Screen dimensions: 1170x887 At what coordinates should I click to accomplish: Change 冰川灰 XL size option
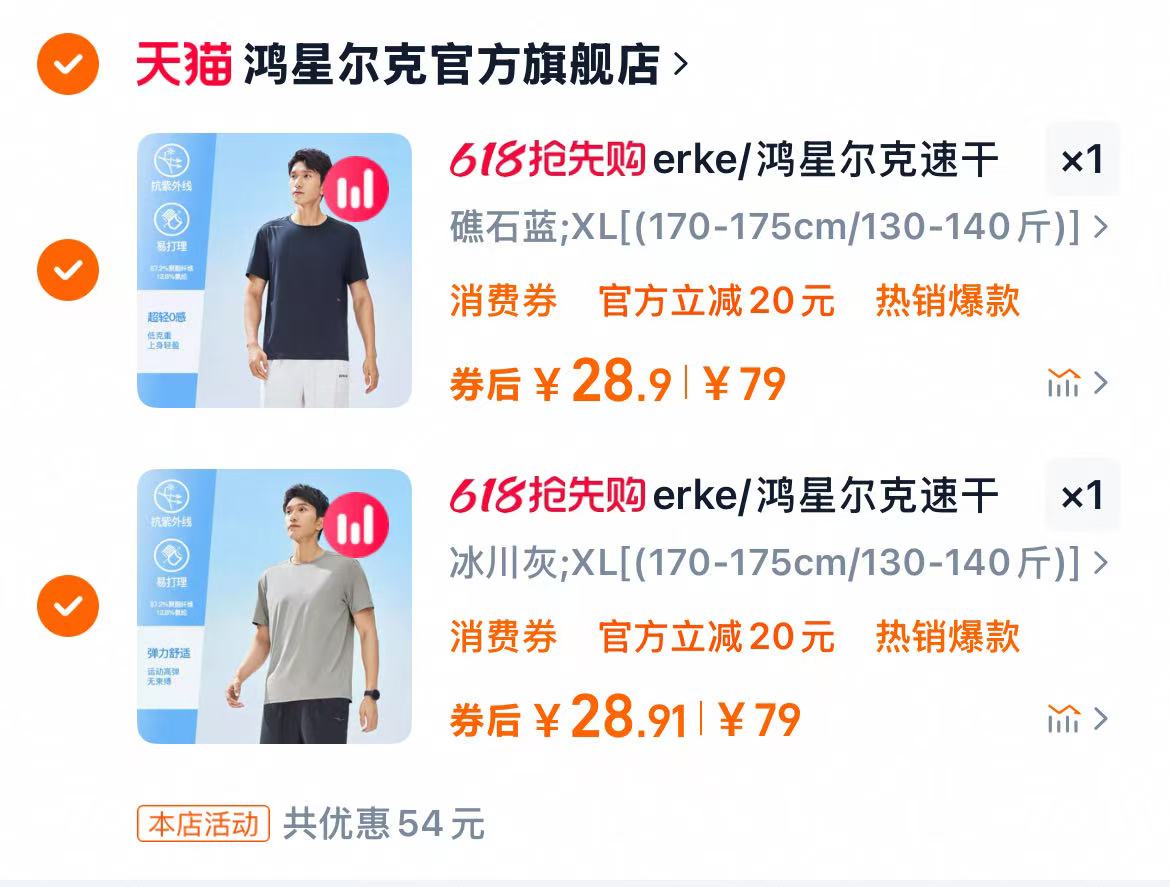(x=779, y=563)
